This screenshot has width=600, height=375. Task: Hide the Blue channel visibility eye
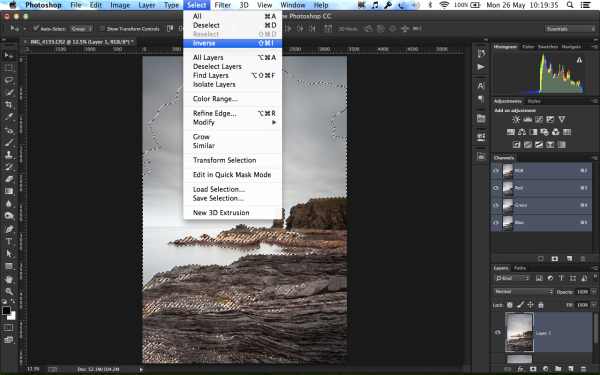496,222
